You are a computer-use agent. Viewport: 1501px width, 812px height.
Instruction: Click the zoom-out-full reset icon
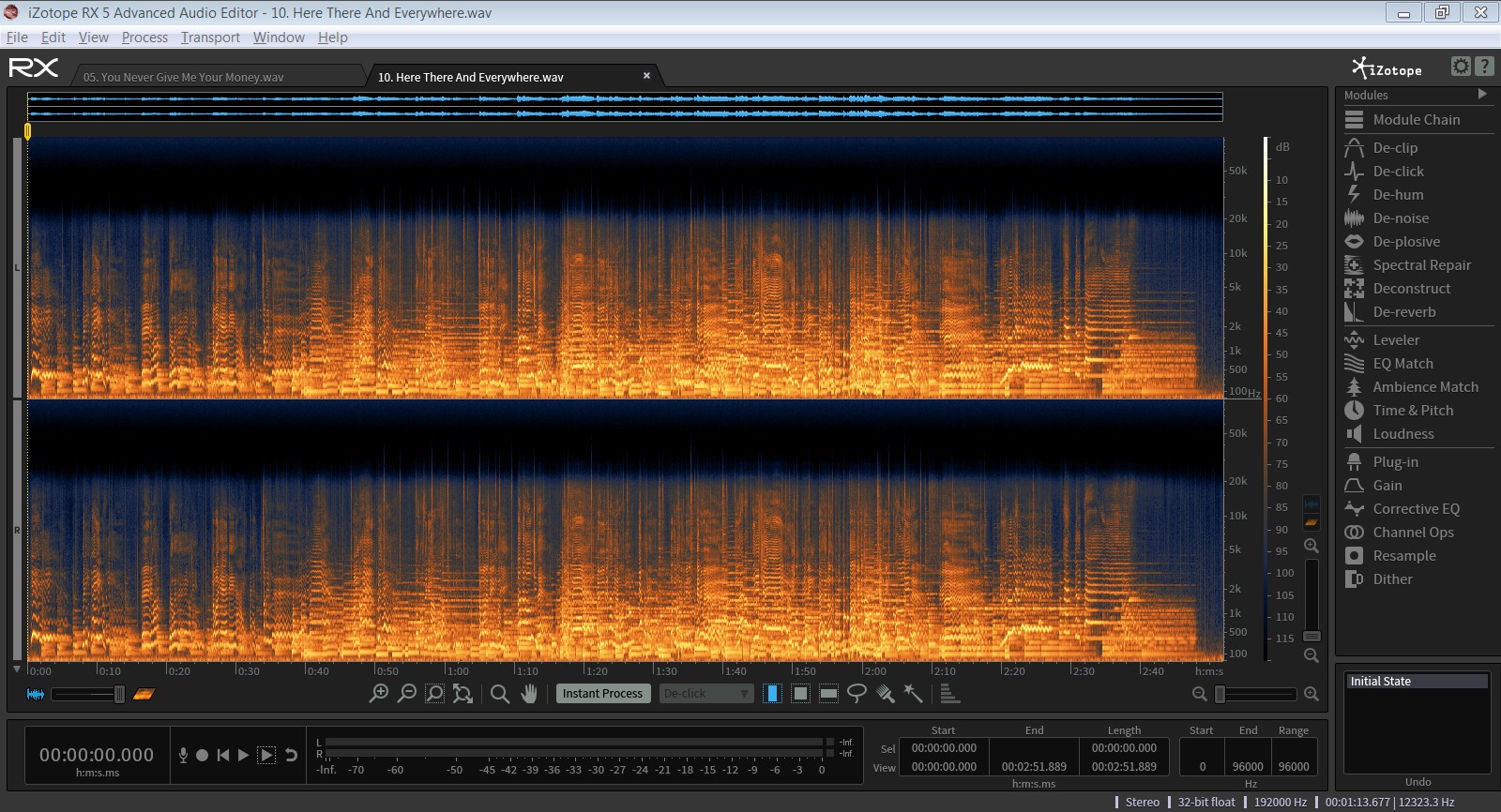point(462,694)
